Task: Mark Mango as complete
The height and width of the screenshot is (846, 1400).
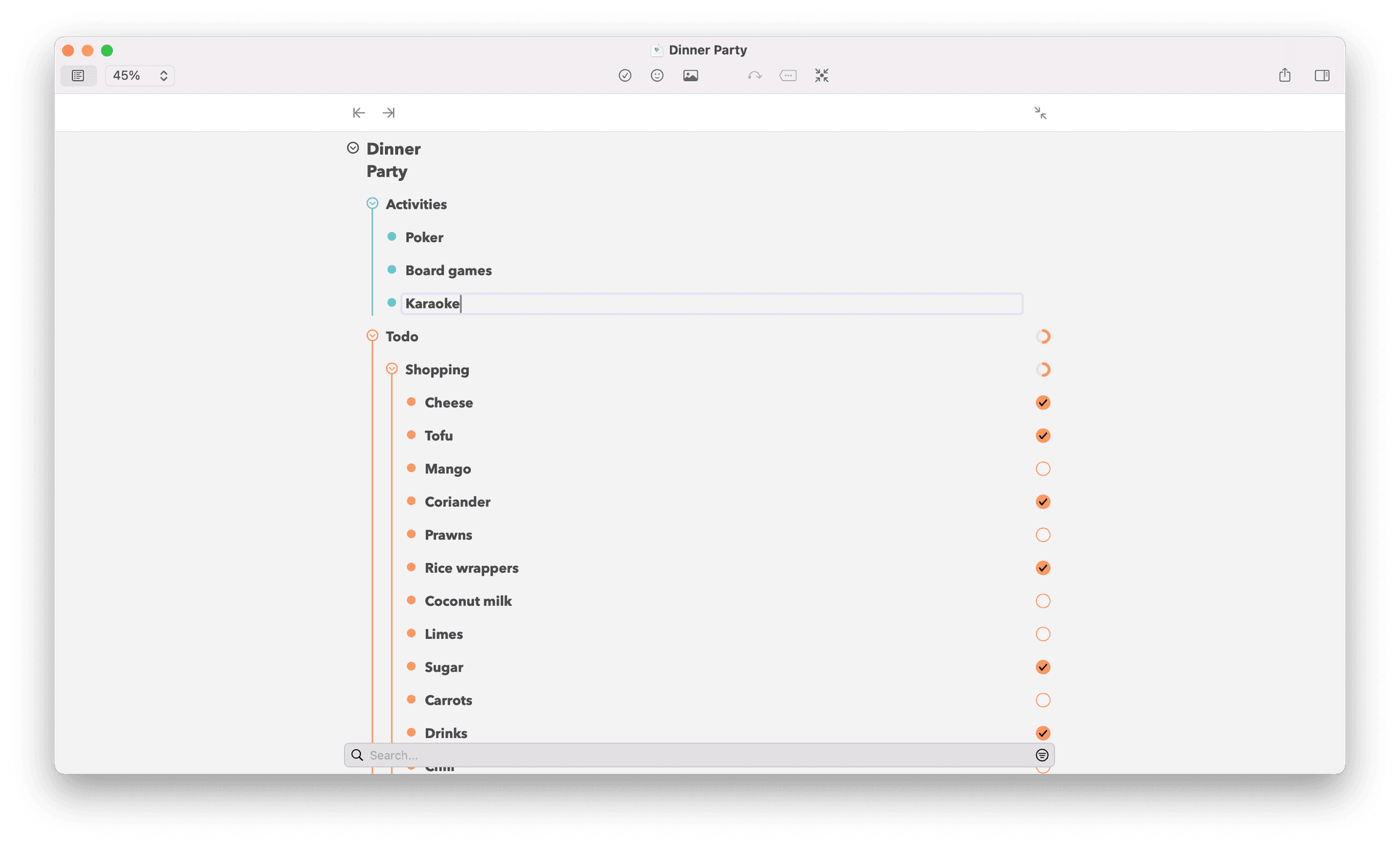Action: (x=1043, y=468)
